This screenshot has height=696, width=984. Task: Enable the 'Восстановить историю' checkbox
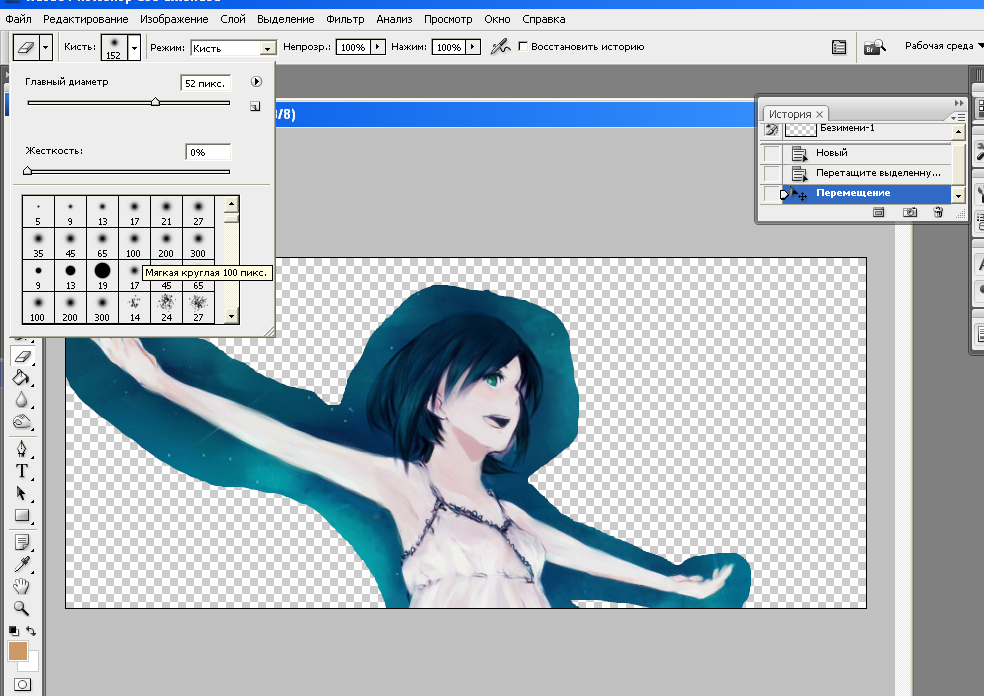point(522,47)
